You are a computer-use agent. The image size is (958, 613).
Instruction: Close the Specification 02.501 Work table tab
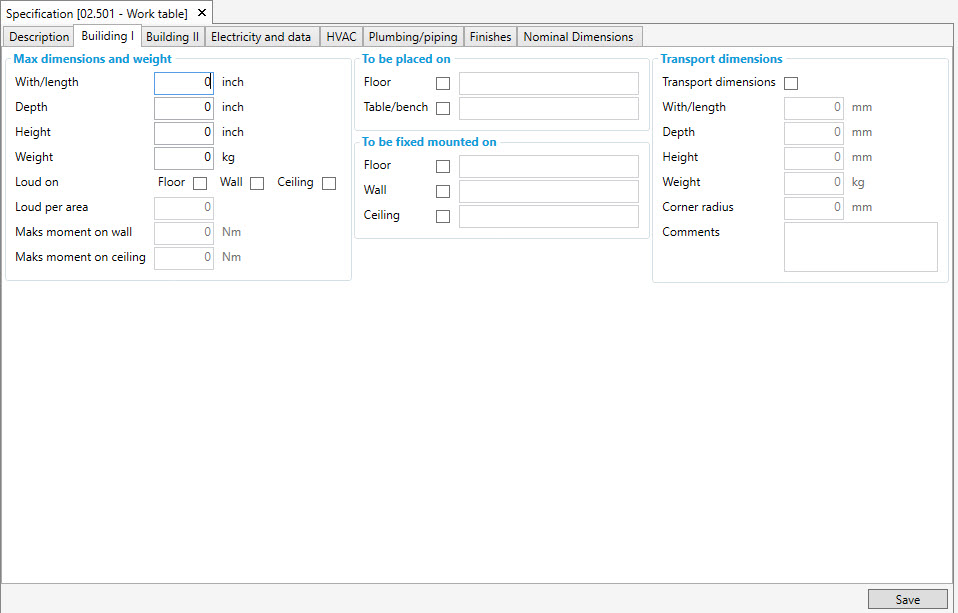pos(201,13)
